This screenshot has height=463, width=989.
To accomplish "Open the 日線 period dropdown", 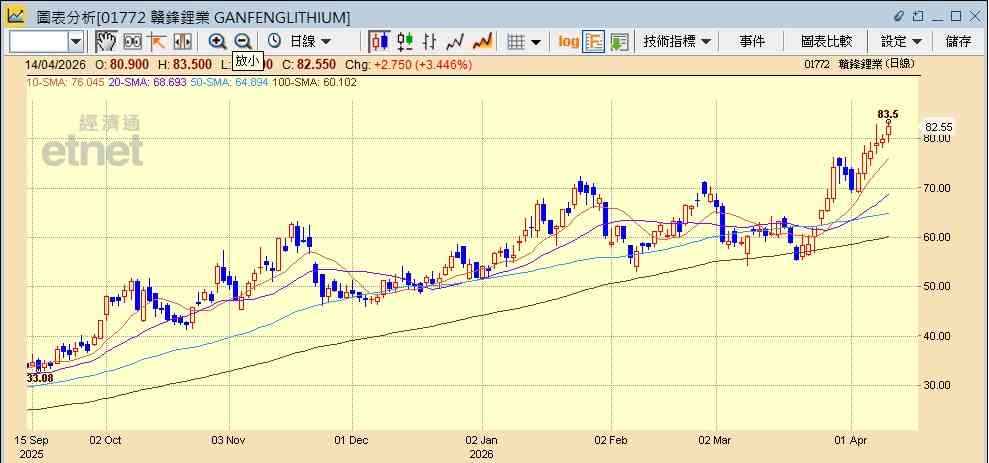I will click(310, 42).
